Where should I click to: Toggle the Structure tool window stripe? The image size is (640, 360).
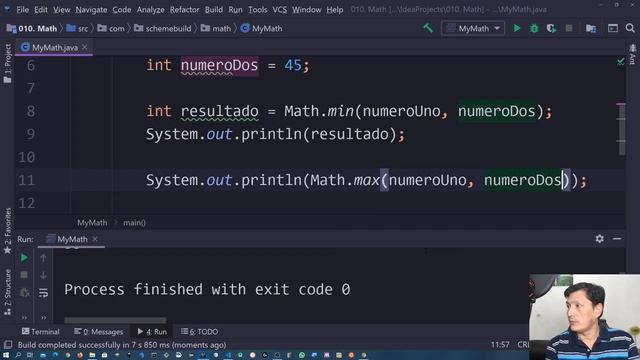(x=7, y=291)
